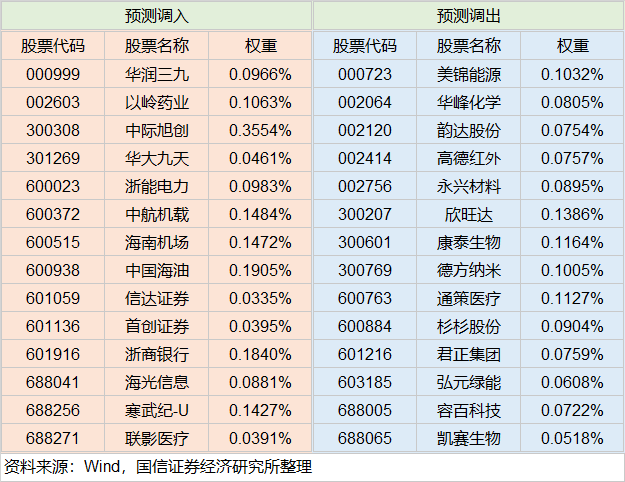The image size is (625, 482).
Task: Select 股票代码 column header under 预测调入
Action: [x=52, y=46]
